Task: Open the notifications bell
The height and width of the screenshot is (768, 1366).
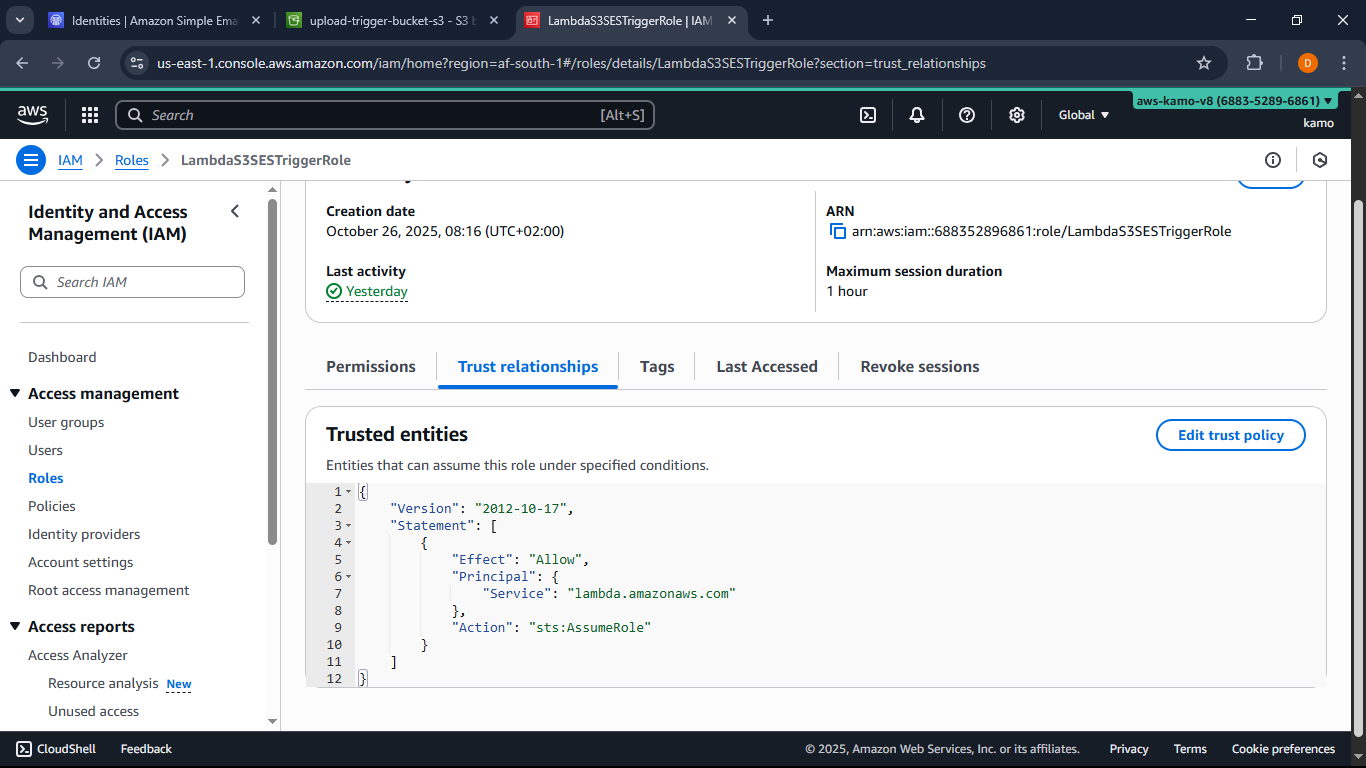Action: coord(917,115)
